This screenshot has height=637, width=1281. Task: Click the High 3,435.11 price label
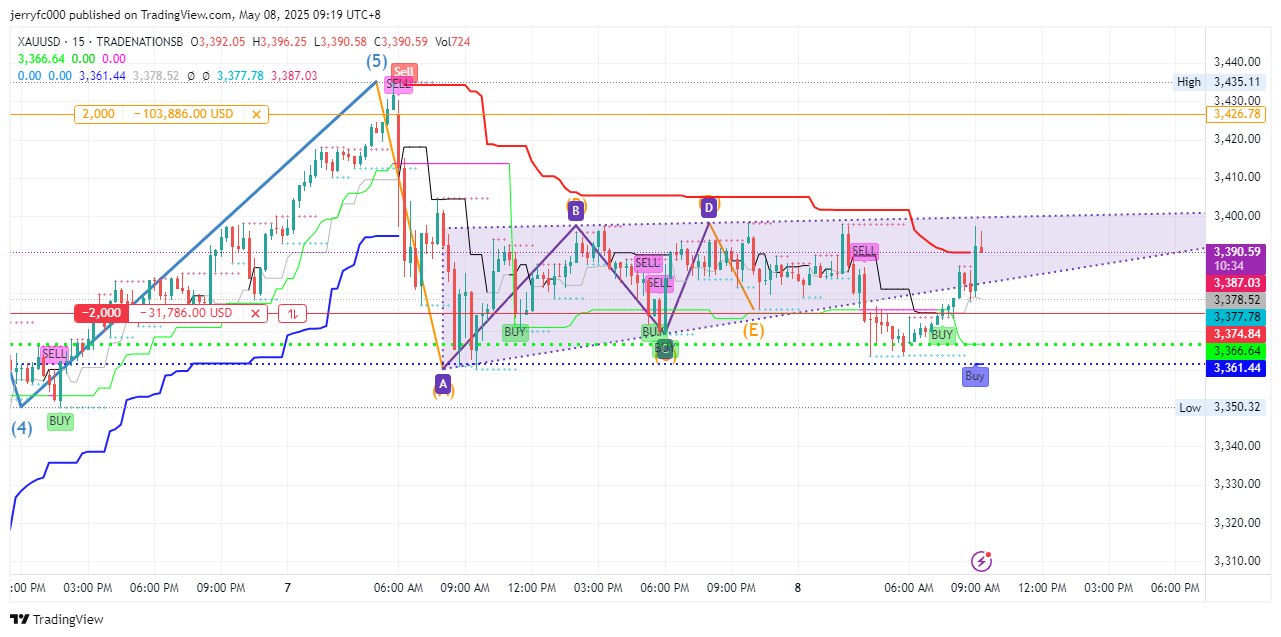[x=1218, y=82]
